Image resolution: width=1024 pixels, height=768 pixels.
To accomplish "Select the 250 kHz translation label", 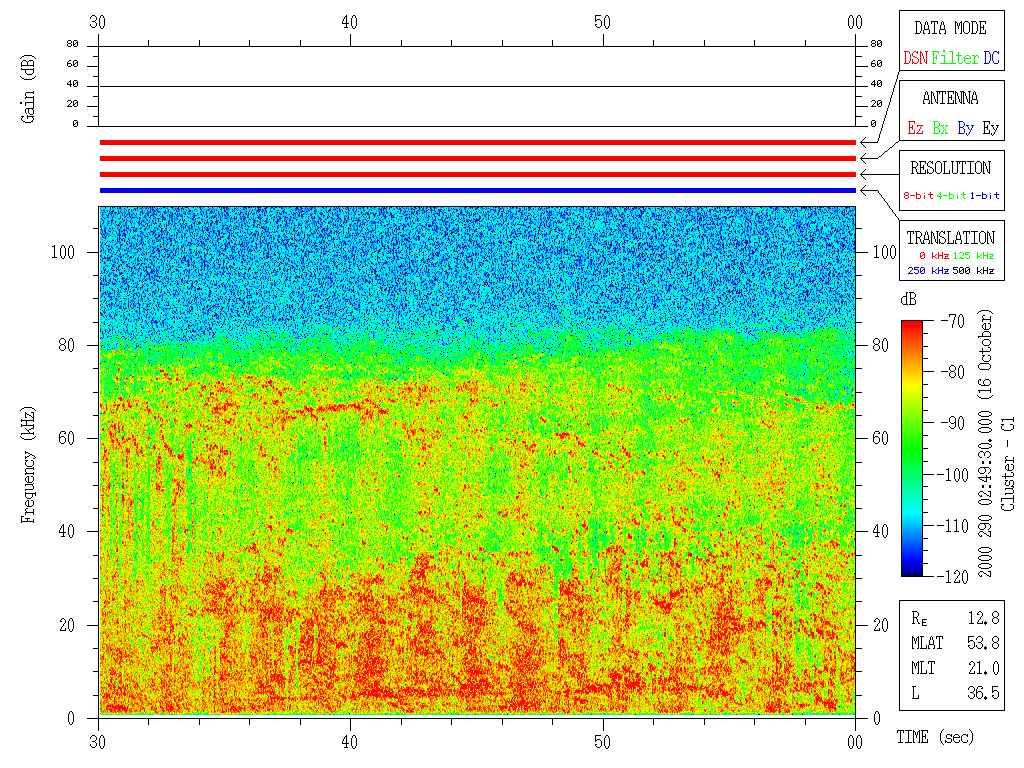I will tap(928, 270).
